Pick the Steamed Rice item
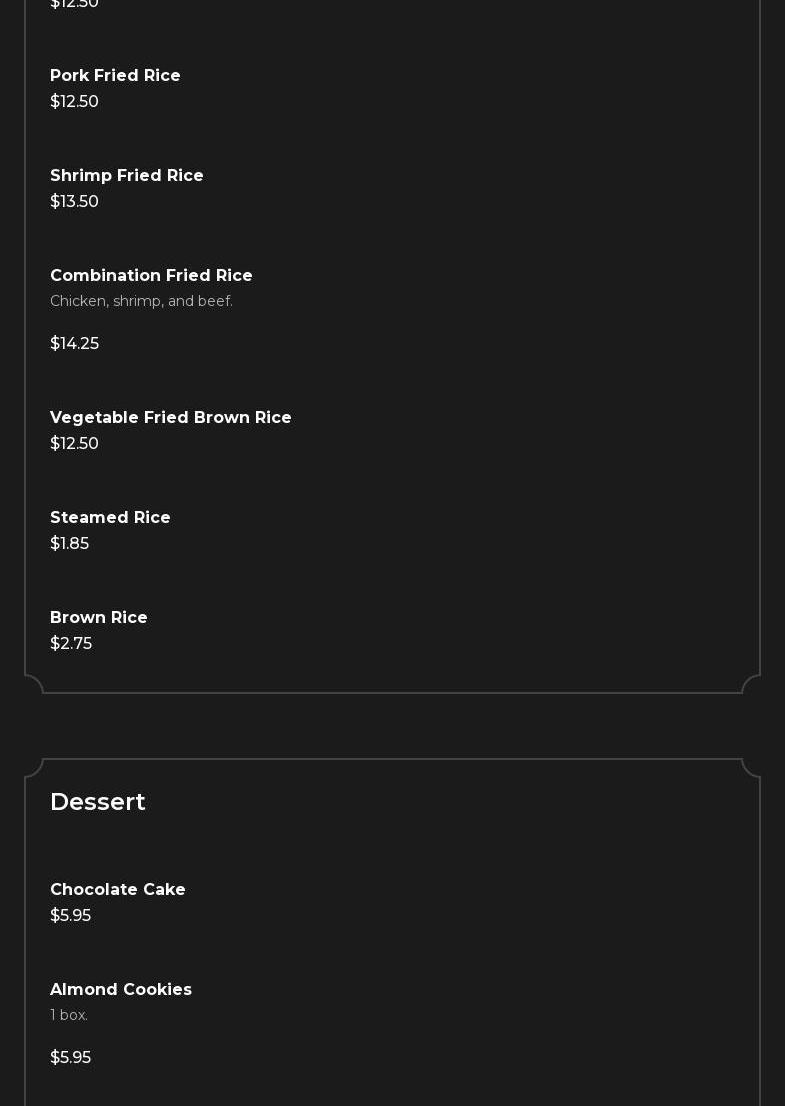 click(110, 518)
